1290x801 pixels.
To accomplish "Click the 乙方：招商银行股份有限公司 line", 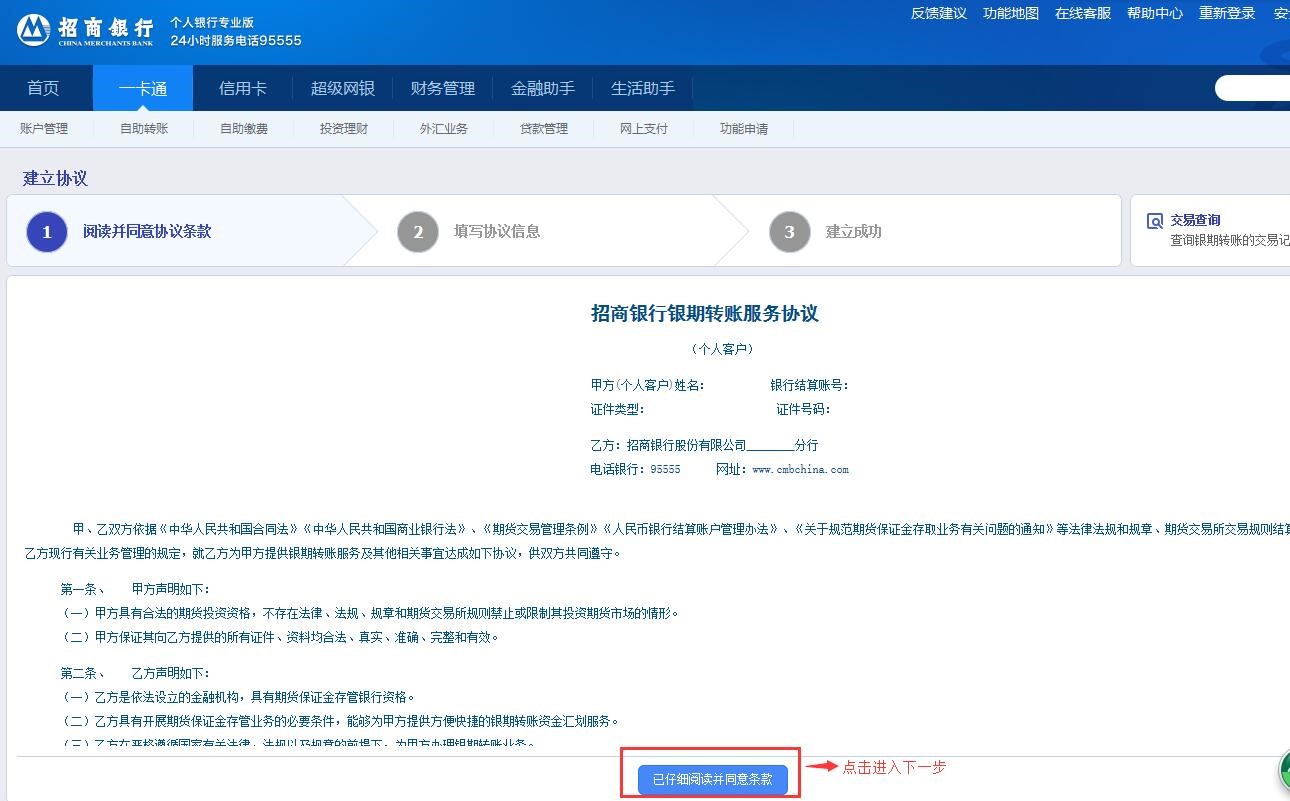I will [x=704, y=445].
